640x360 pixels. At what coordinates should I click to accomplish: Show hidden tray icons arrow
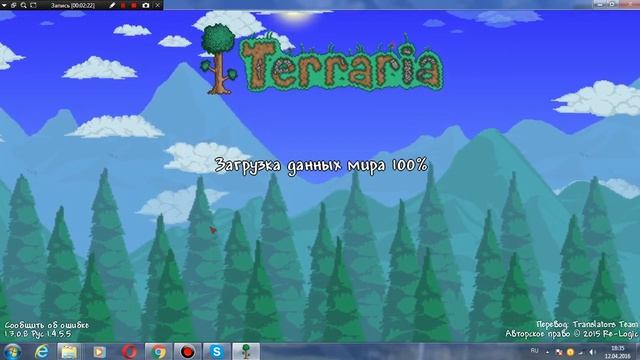click(x=547, y=352)
